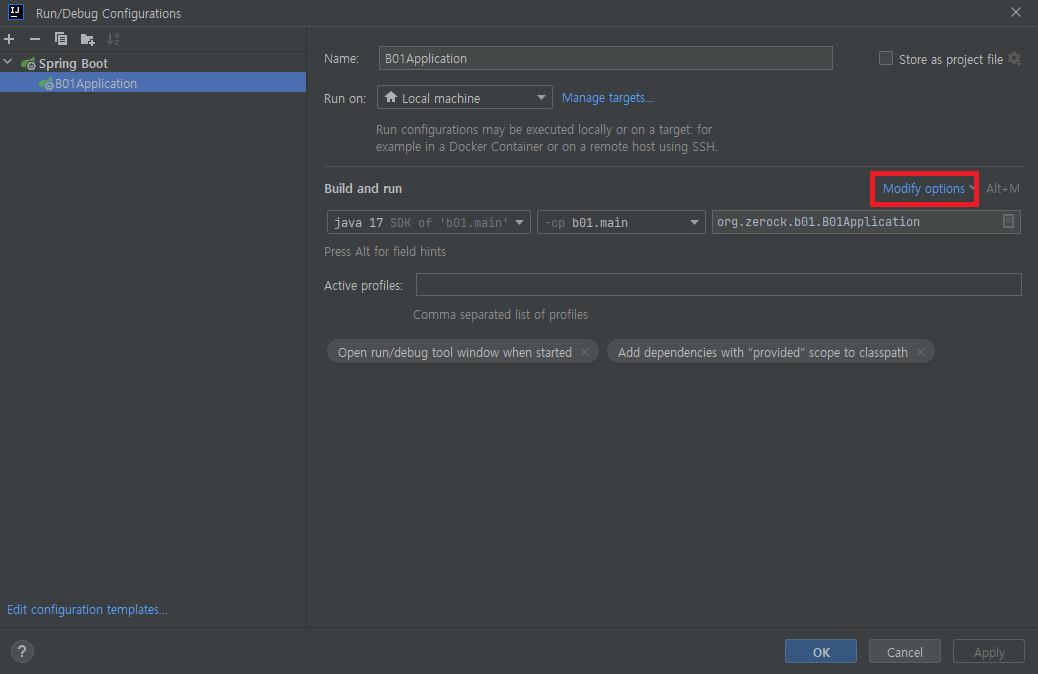Image resolution: width=1038 pixels, height=674 pixels.
Task: Enable Store as project file
Action: pos(886,58)
